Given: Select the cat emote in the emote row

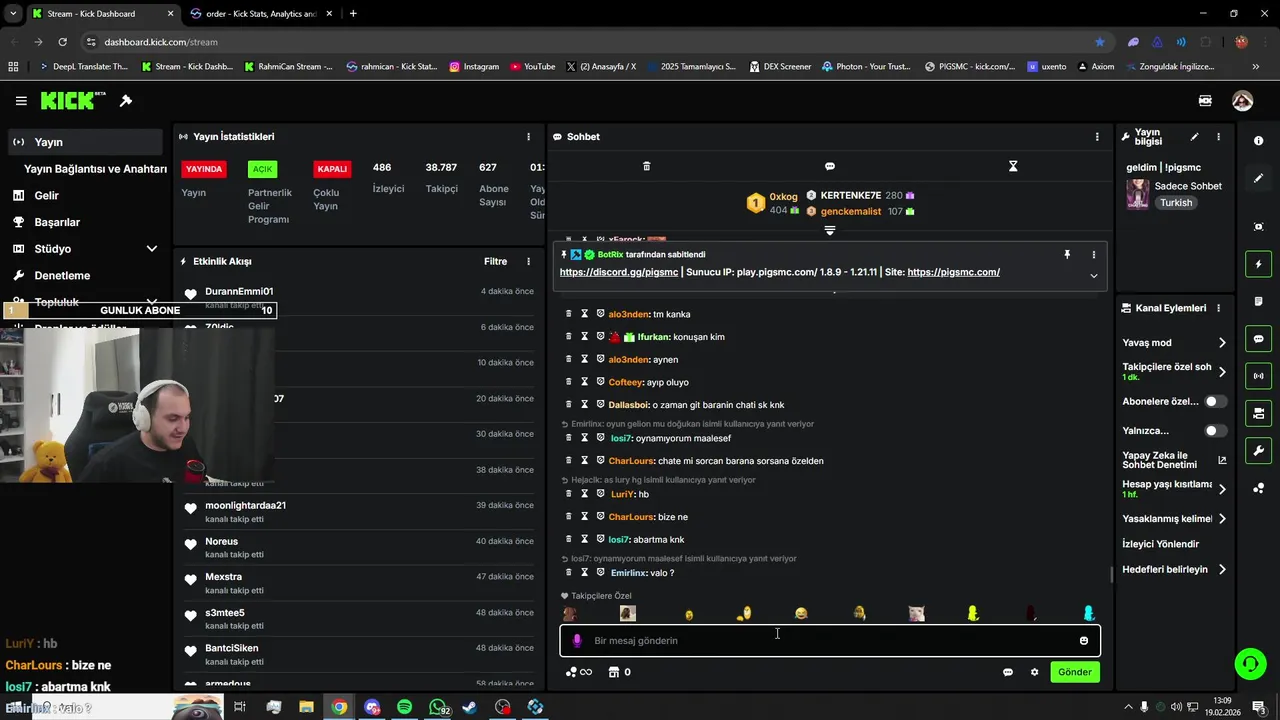Looking at the screenshot, I should 916,614.
